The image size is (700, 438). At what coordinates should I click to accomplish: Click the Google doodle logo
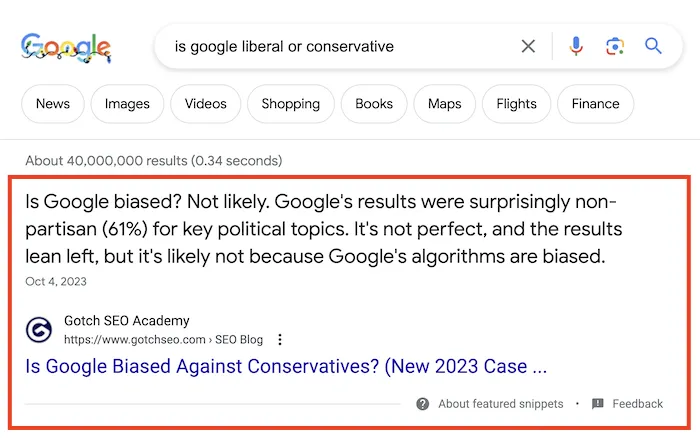(x=66, y=47)
